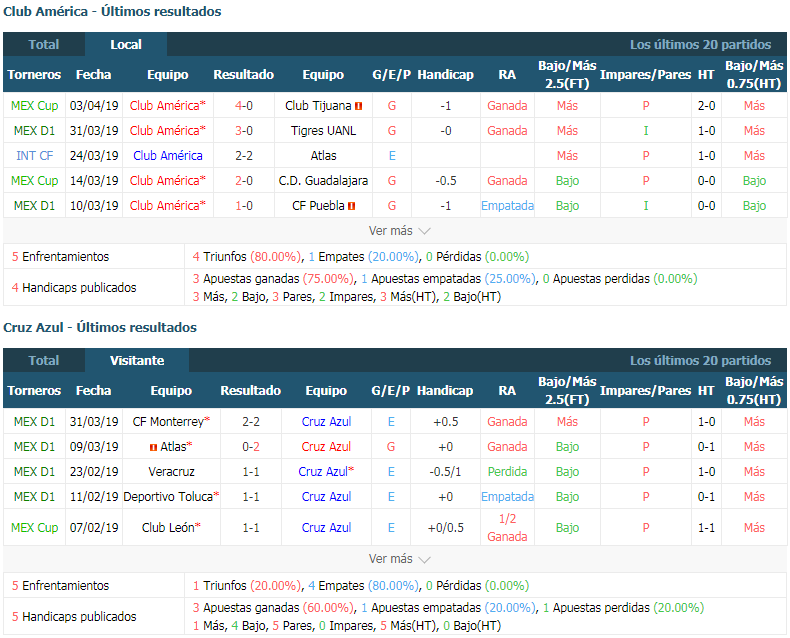
Task: Open Atlas team in 24/03/19 row
Action: [323, 156]
